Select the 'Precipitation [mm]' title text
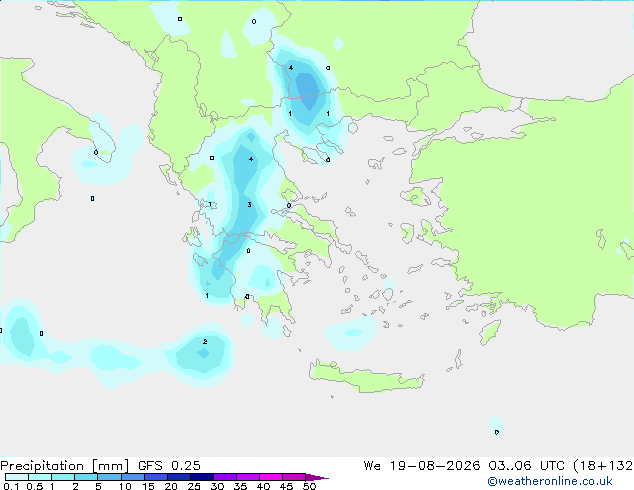The width and height of the screenshot is (634, 490). 65,466
